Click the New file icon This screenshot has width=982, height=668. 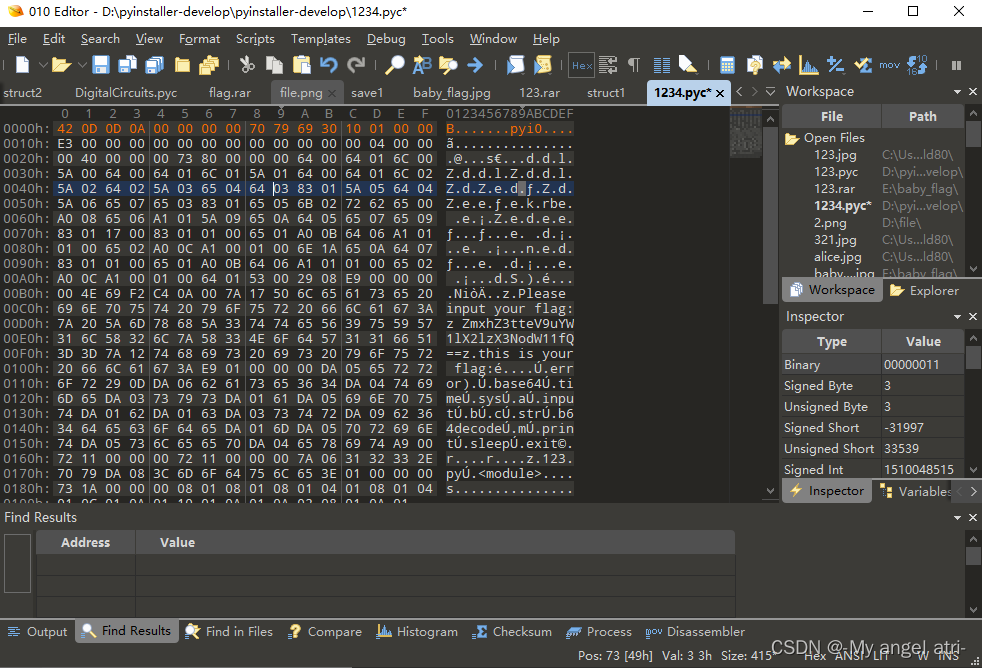[x=23, y=64]
